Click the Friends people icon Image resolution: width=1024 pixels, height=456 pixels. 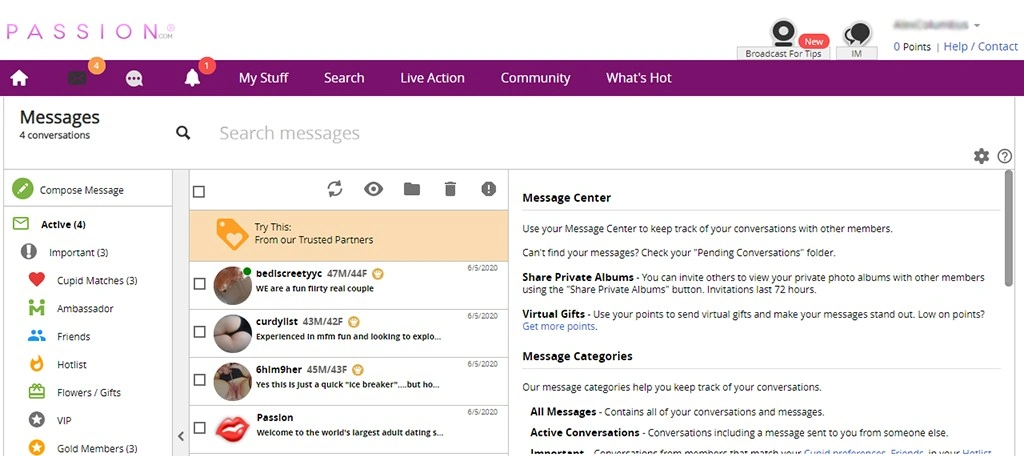[37, 336]
